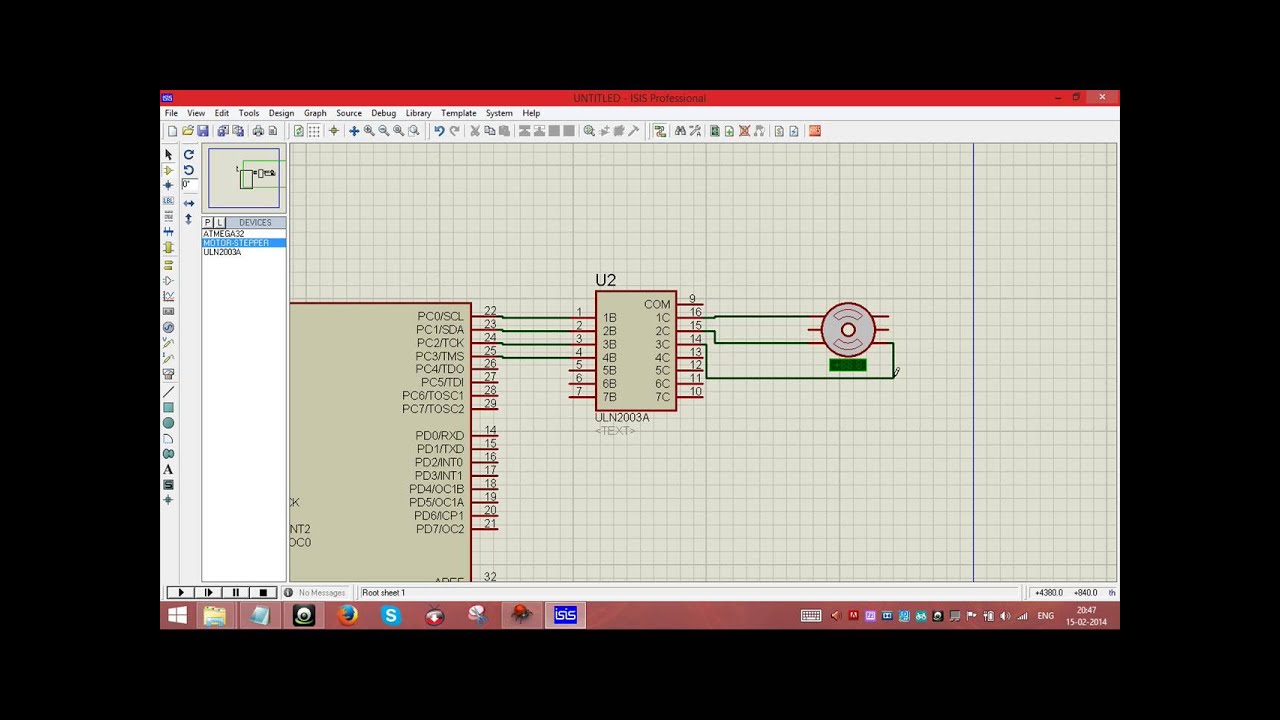Step the simulation with Step button

coord(208,593)
